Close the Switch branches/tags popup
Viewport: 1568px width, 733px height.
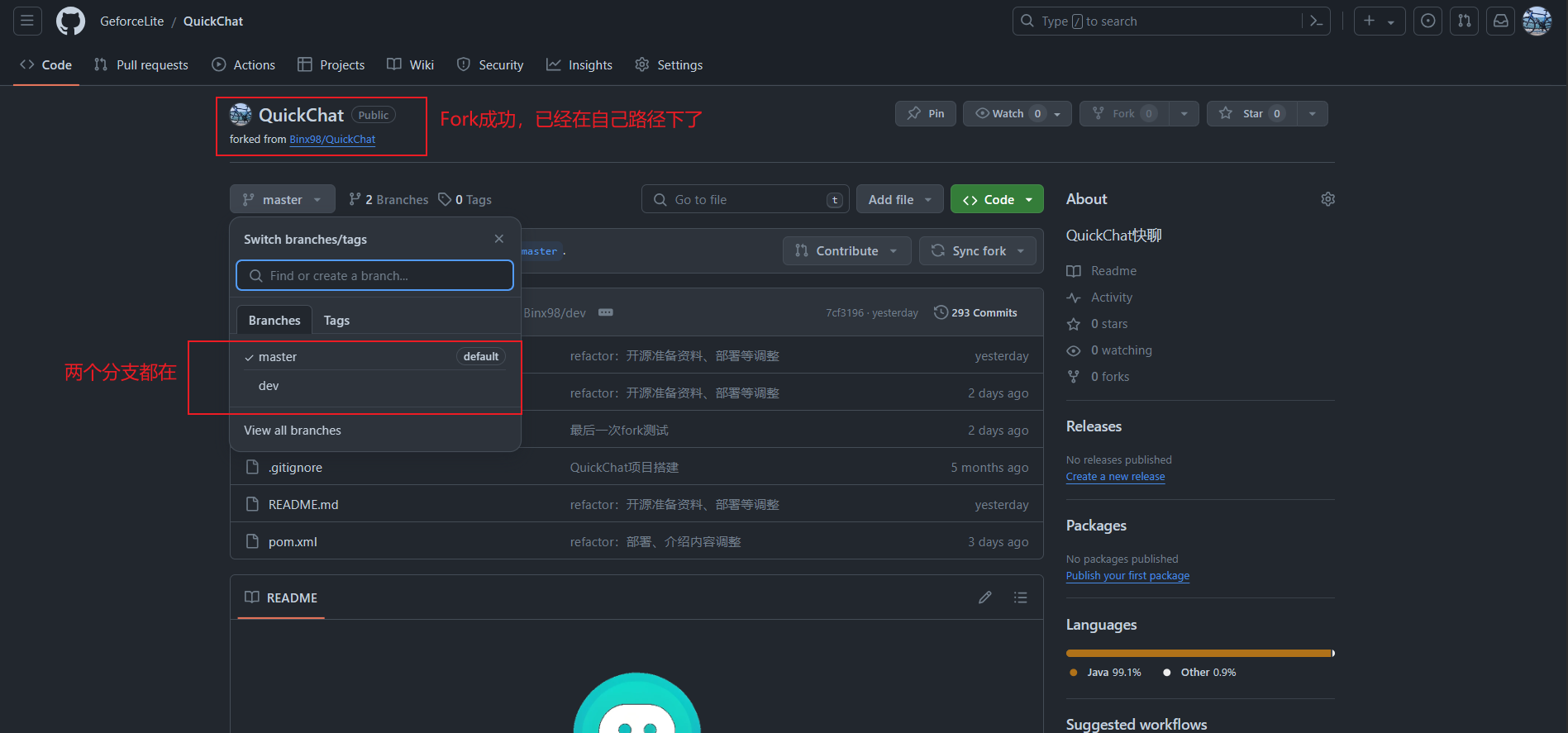499,239
